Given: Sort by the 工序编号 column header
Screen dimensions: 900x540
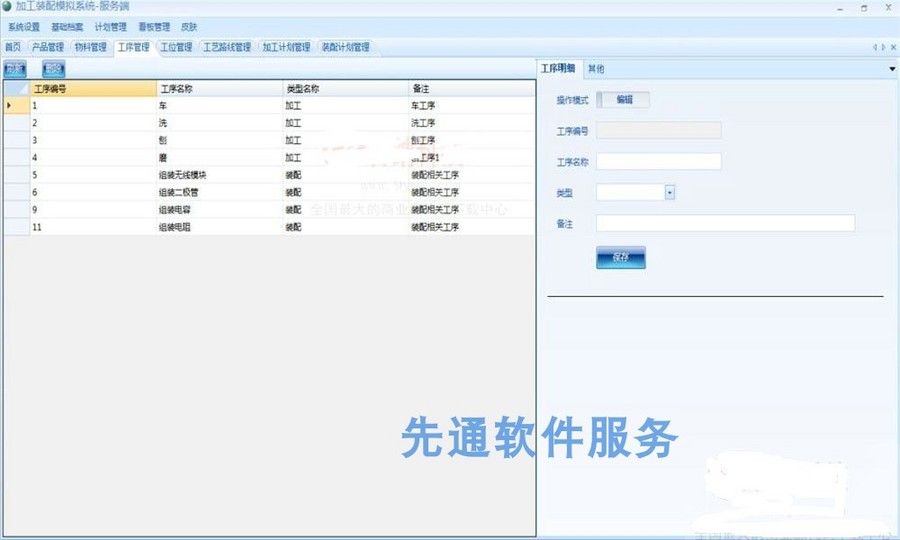Looking at the screenshot, I should click(92, 89).
